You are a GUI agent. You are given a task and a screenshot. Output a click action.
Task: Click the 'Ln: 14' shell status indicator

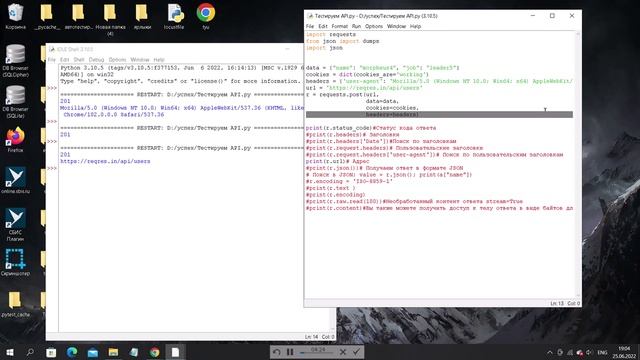(x=311, y=337)
